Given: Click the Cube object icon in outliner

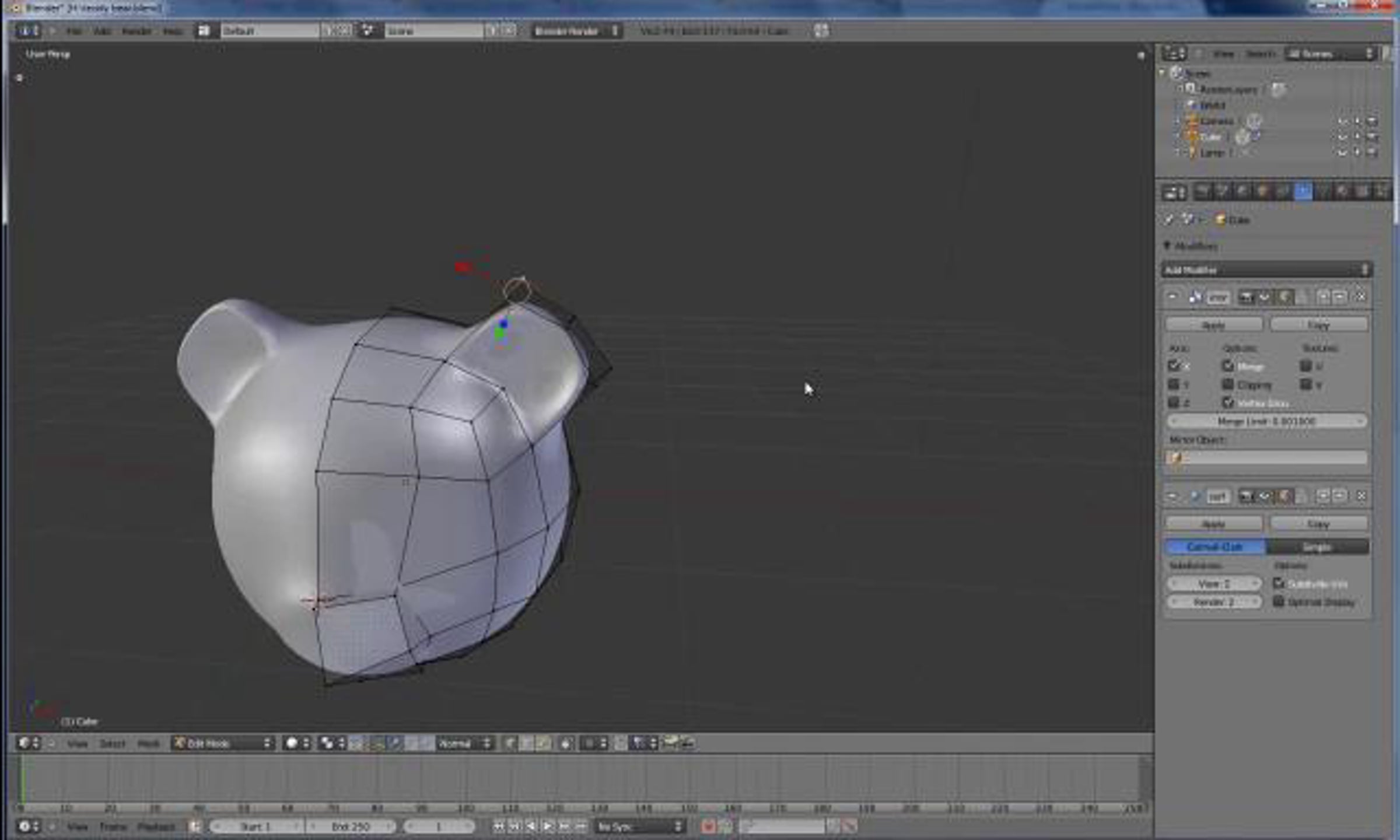Looking at the screenshot, I should coord(1191,137).
